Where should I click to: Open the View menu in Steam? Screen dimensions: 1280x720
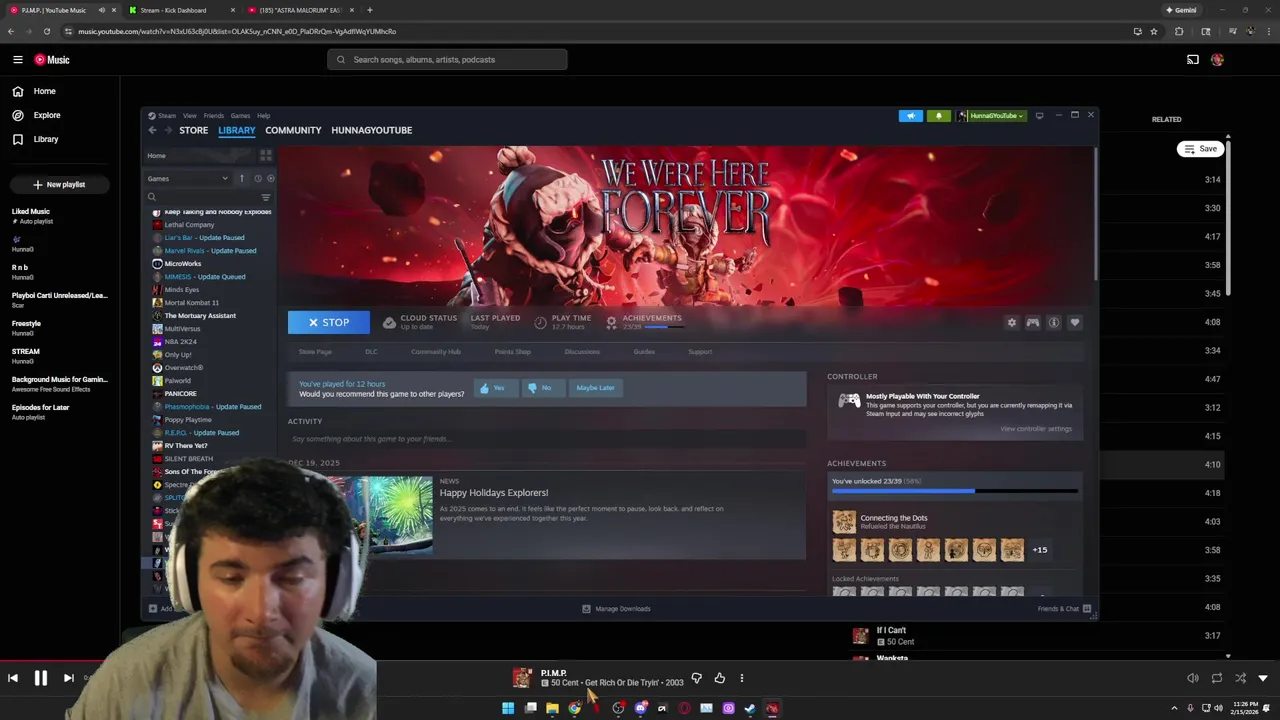(190, 116)
